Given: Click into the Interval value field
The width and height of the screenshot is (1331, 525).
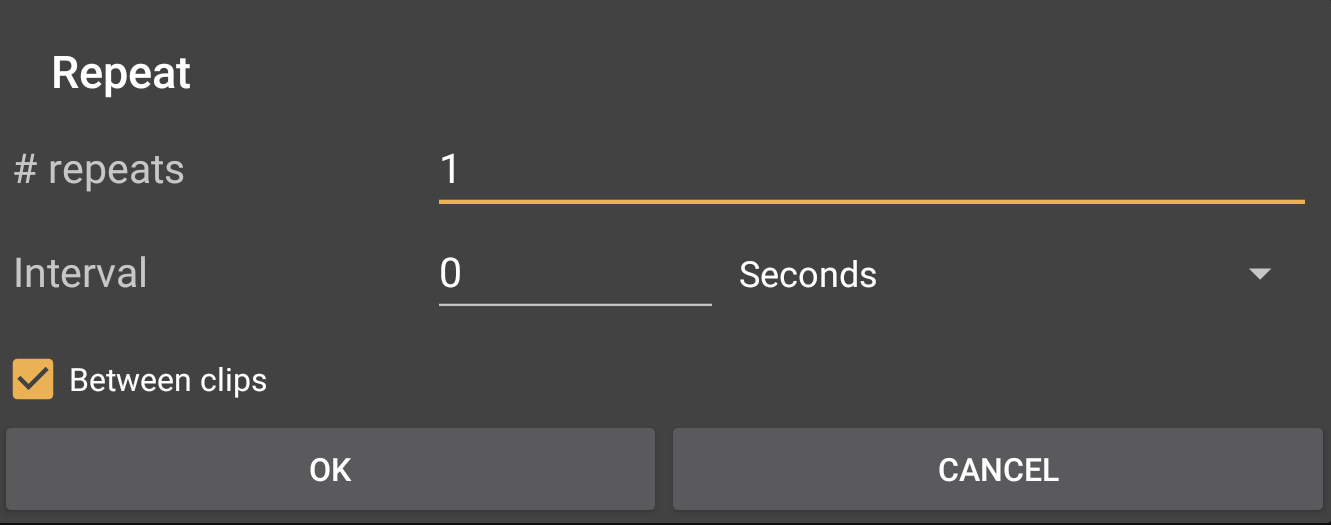Looking at the screenshot, I should 575,274.
